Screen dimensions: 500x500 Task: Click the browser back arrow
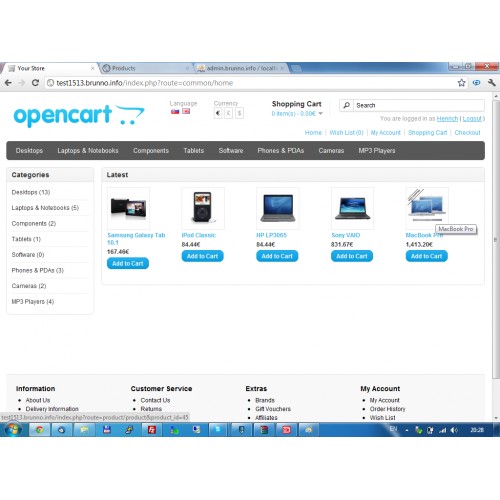tap(9, 83)
